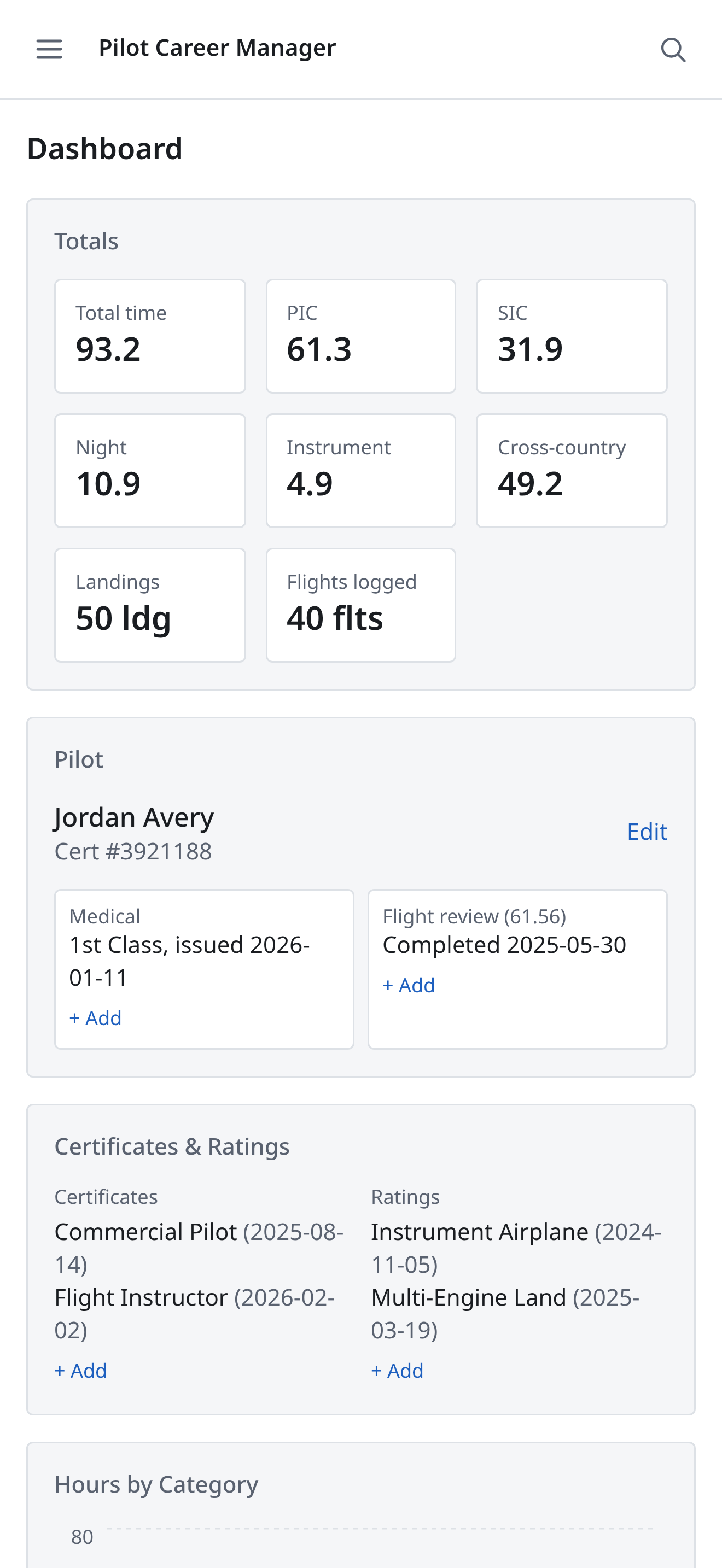This screenshot has height=1568, width=722.
Task: Add a new rating
Action: click(398, 1370)
